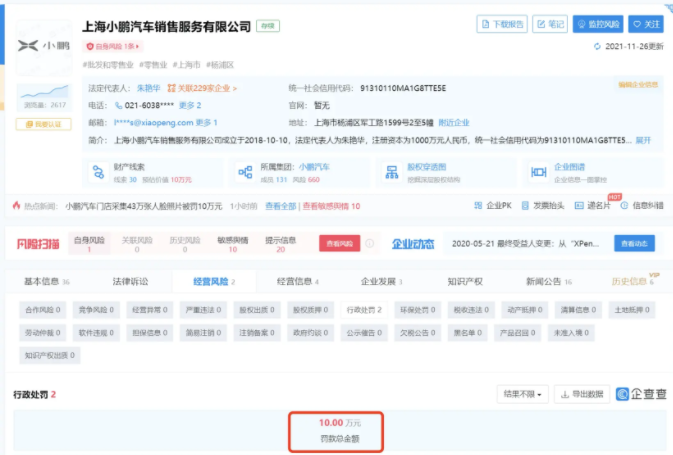Open 笔记 note button
The image size is (673, 455).
click(x=550, y=24)
